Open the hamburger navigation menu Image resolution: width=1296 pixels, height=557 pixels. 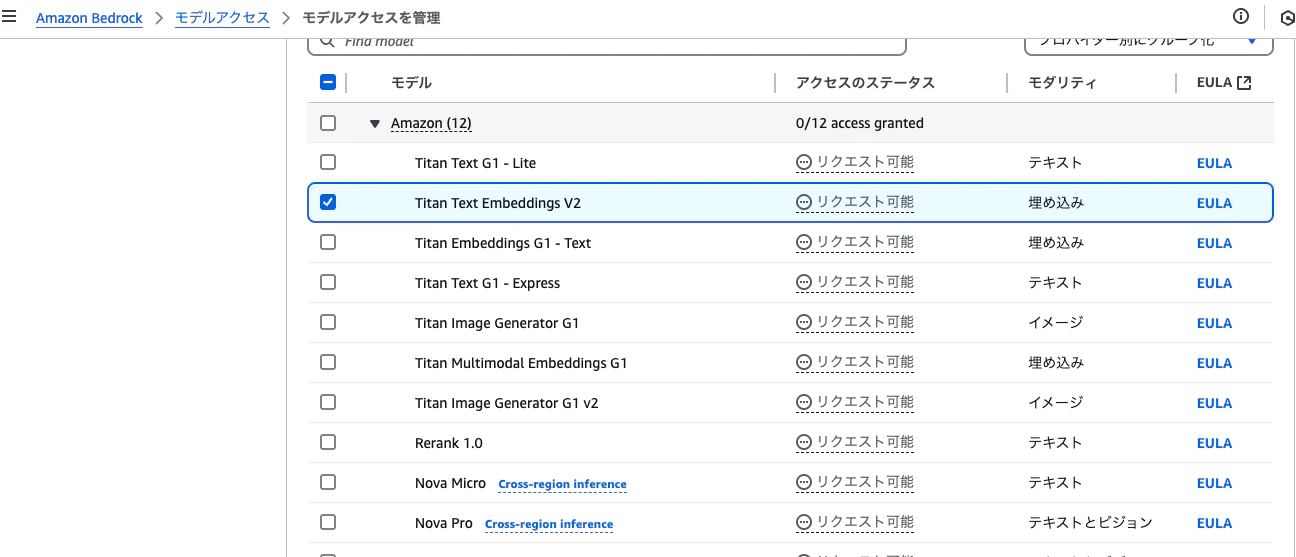pyautogui.click(x=9, y=17)
